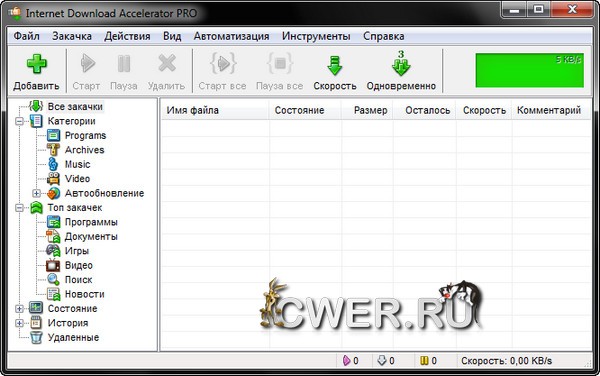Click the Пауза все toolbar icon
The image size is (600, 376).
[x=280, y=63]
